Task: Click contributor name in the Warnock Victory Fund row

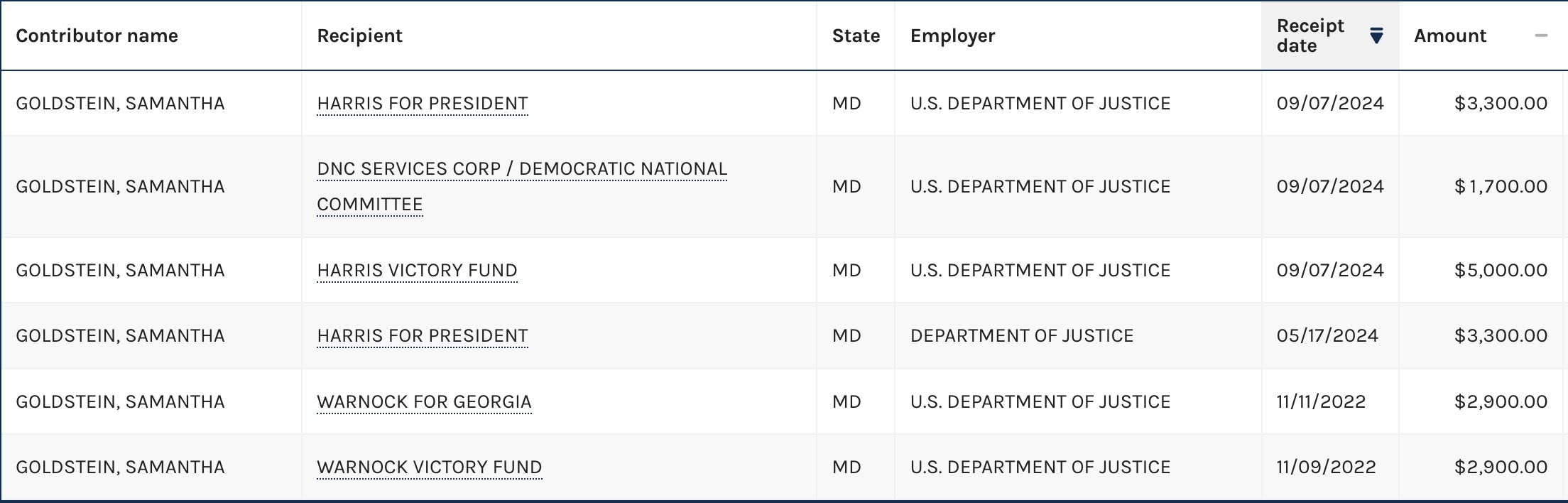Action: coord(120,467)
